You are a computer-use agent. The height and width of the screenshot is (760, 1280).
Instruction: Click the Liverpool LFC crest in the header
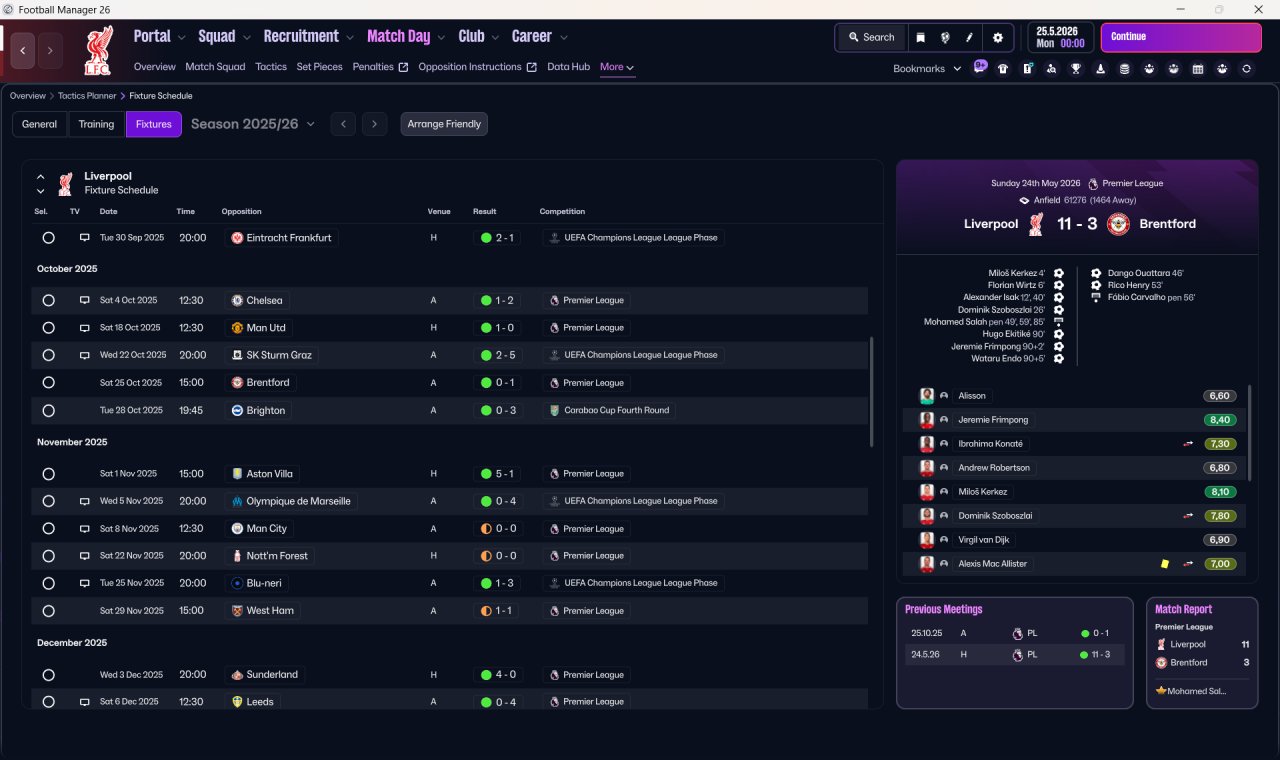click(x=98, y=51)
